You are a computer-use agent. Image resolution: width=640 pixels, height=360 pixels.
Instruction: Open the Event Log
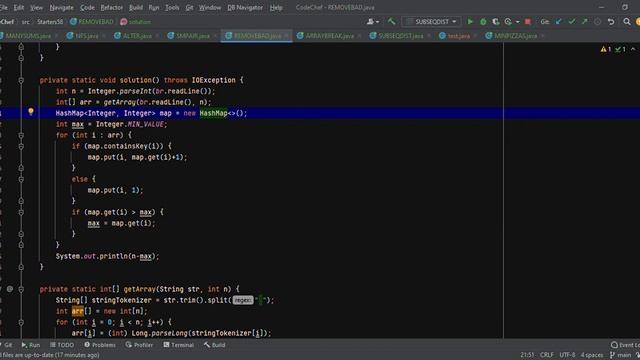pos(625,345)
